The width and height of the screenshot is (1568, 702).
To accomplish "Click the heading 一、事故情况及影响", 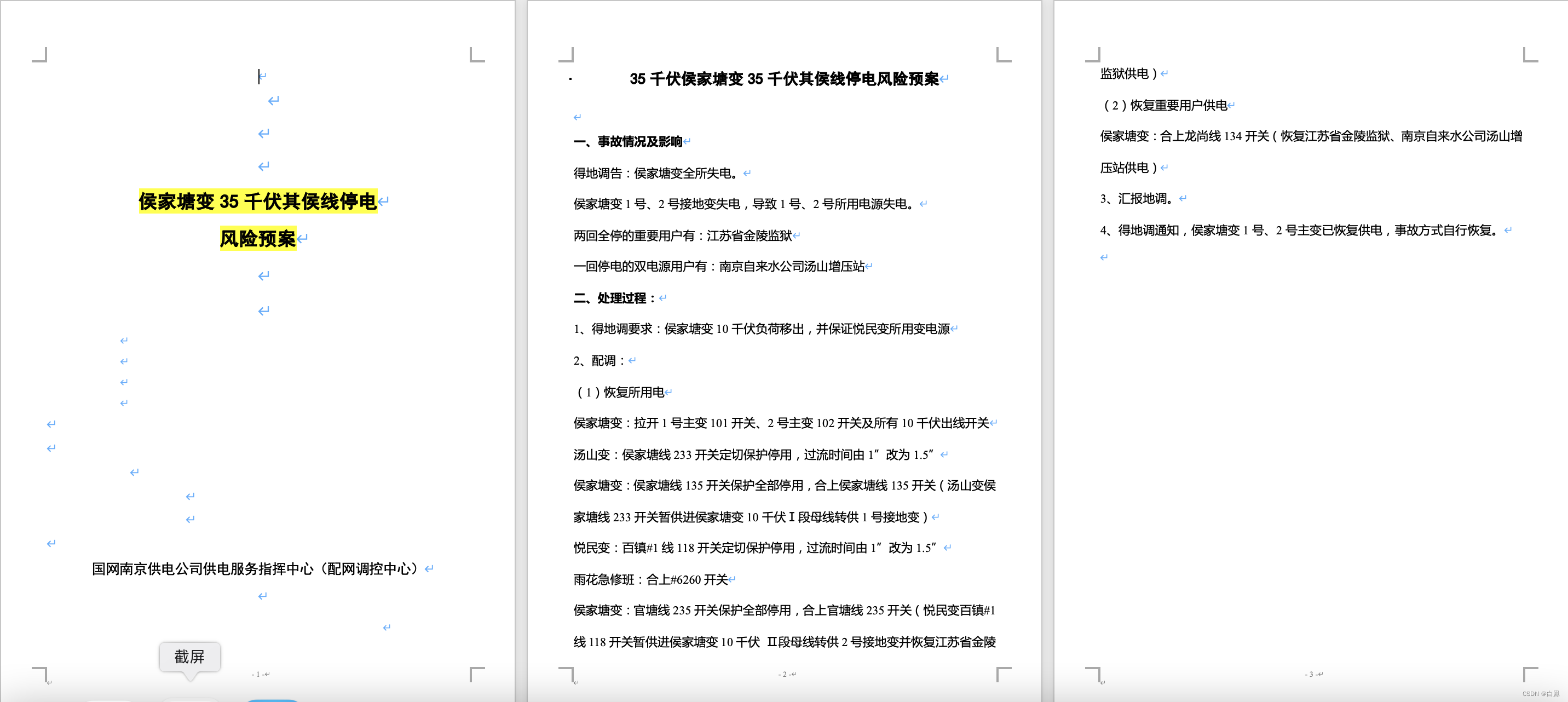I will pyautogui.click(x=627, y=142).
